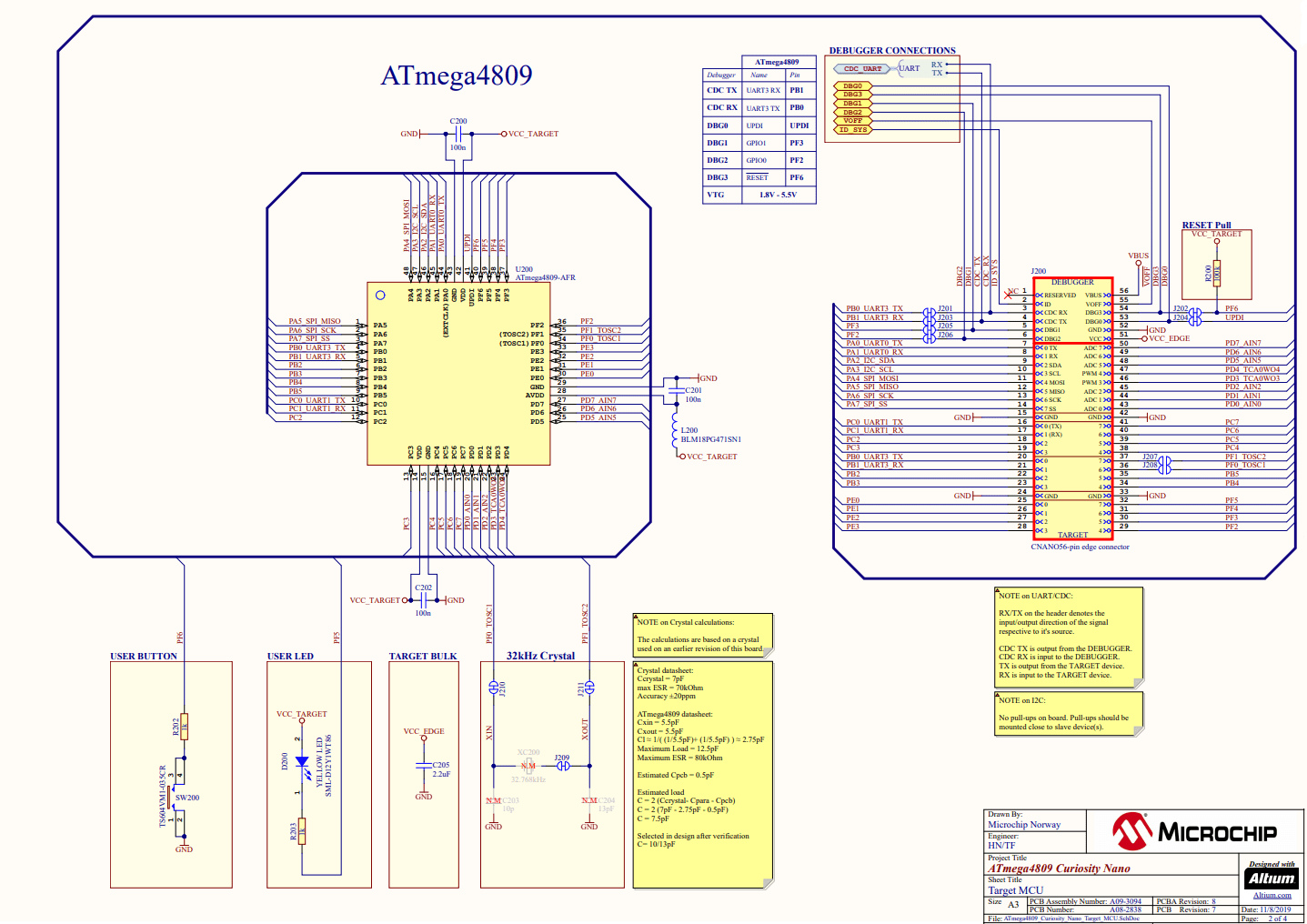Click the 1.8V - 5.5V table cell
This screenshot has width=1307, height=924.
pos(779,195)
